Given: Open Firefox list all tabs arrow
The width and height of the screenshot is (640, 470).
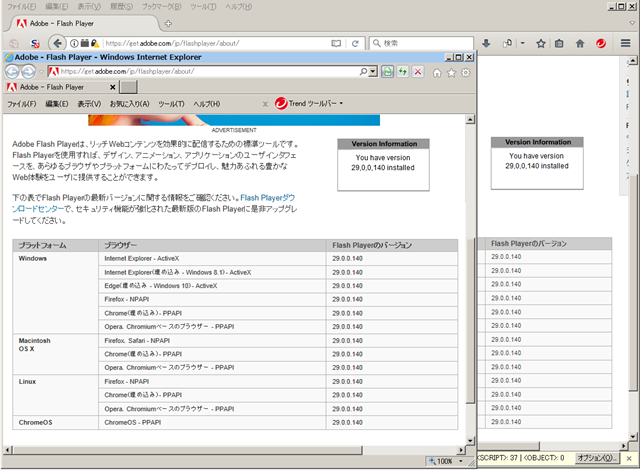Looking at the screenshot, I should point(632,23).
